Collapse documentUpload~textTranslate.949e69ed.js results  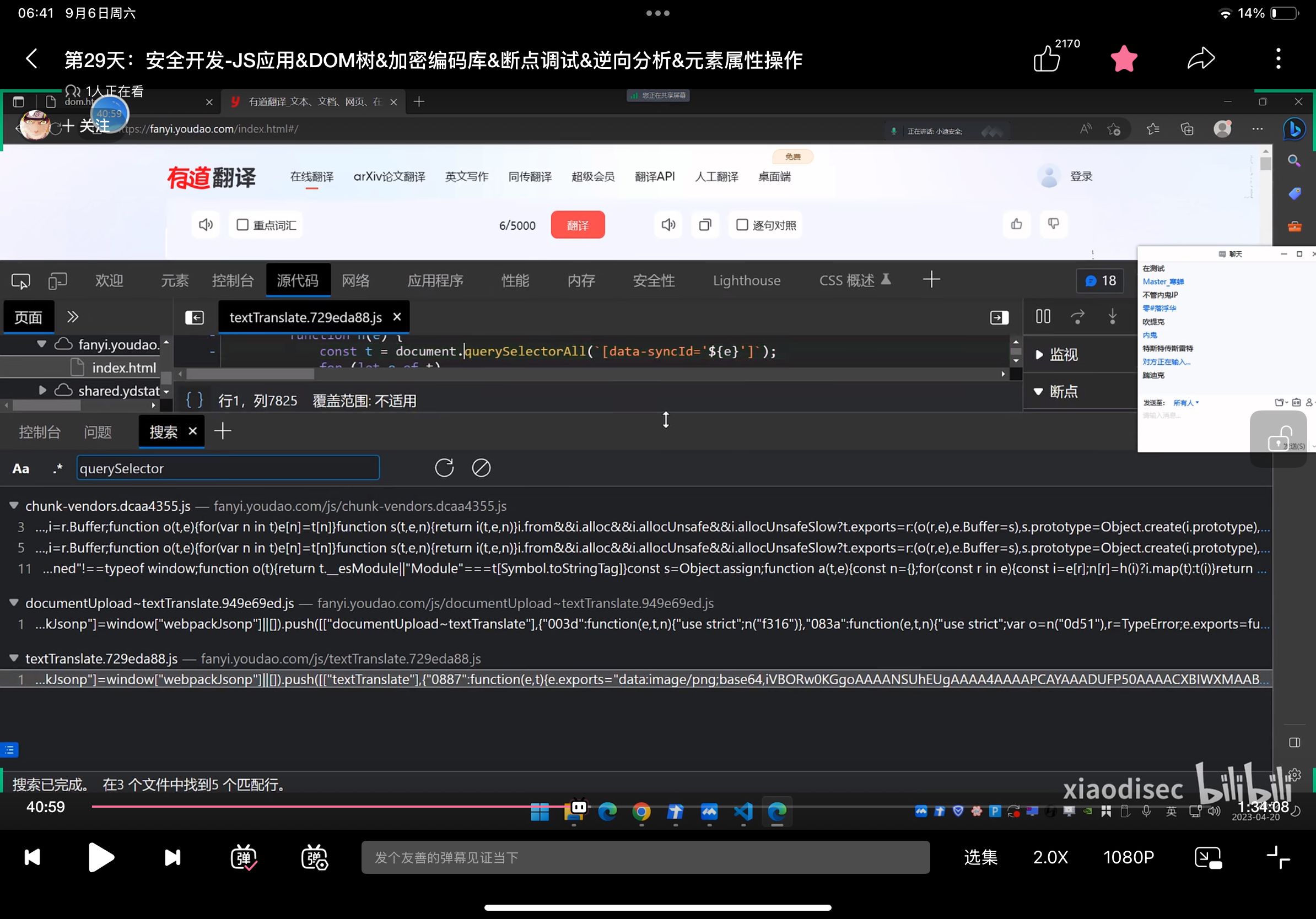point(14,603)
